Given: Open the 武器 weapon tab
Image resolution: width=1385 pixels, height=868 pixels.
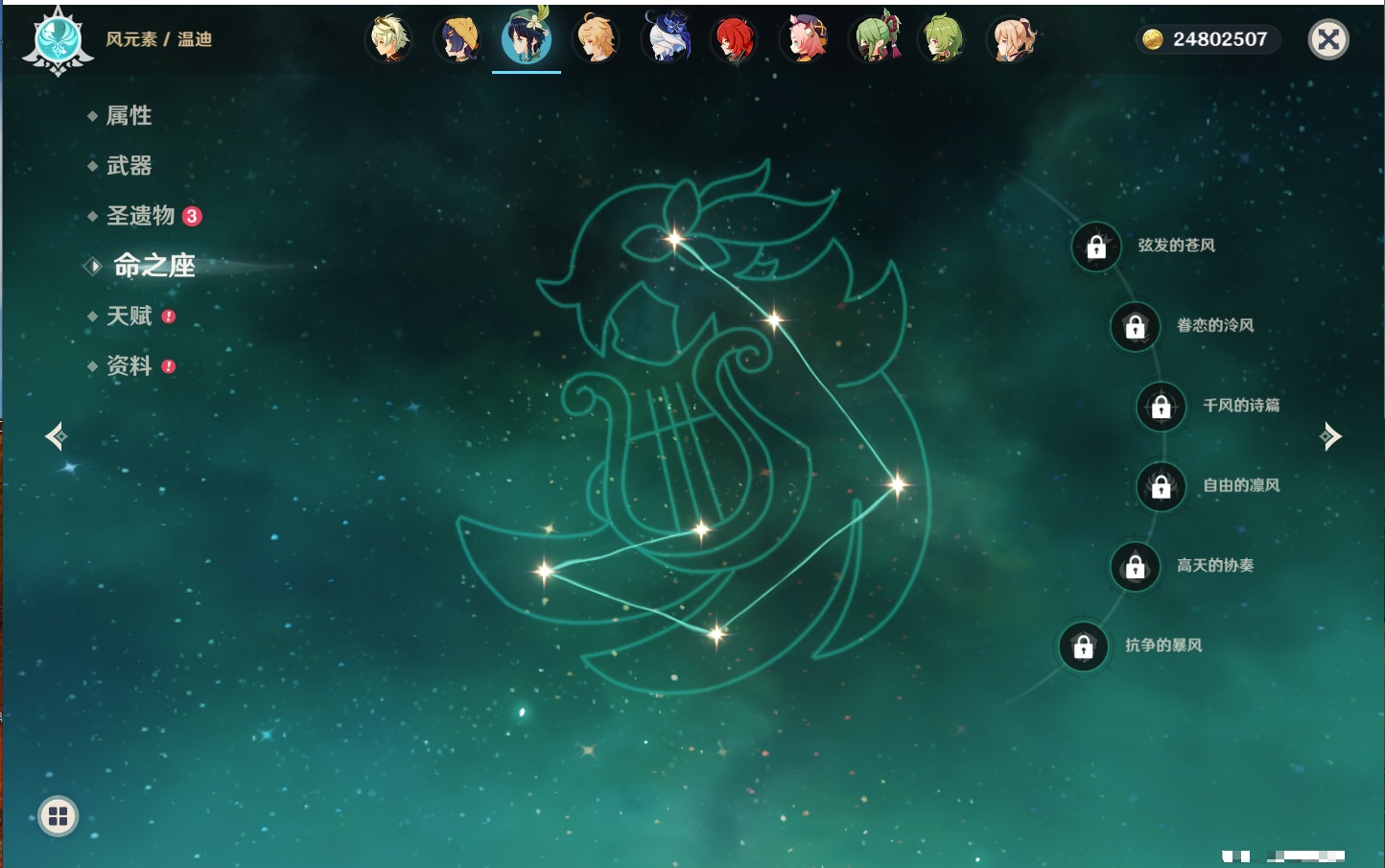Looking at the screenshot, I should (x=129, y=166).
